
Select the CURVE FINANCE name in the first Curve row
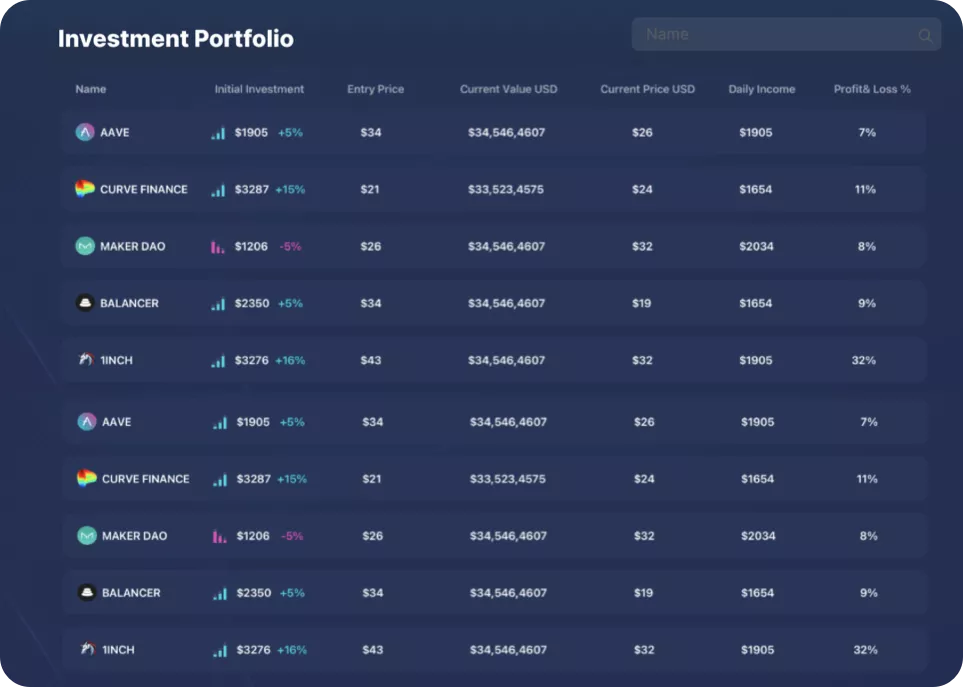pos(144,189)
